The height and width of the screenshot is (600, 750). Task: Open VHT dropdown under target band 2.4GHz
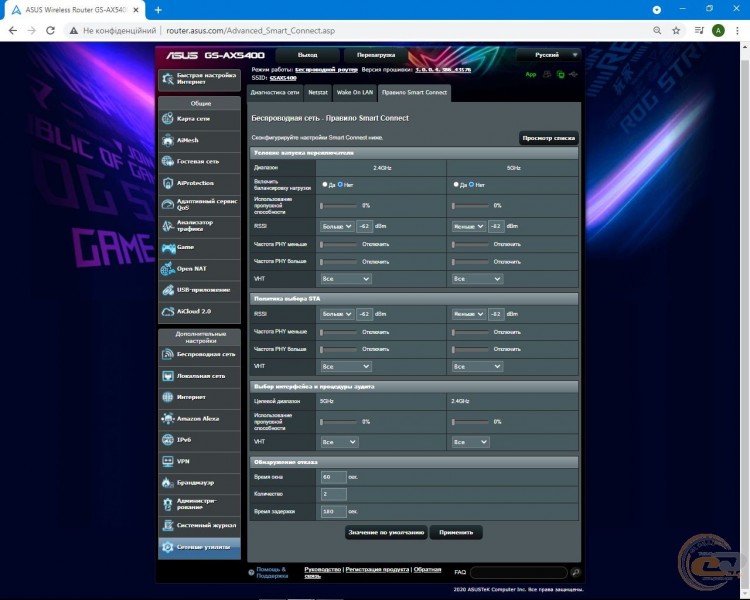(x=470, y=442)
